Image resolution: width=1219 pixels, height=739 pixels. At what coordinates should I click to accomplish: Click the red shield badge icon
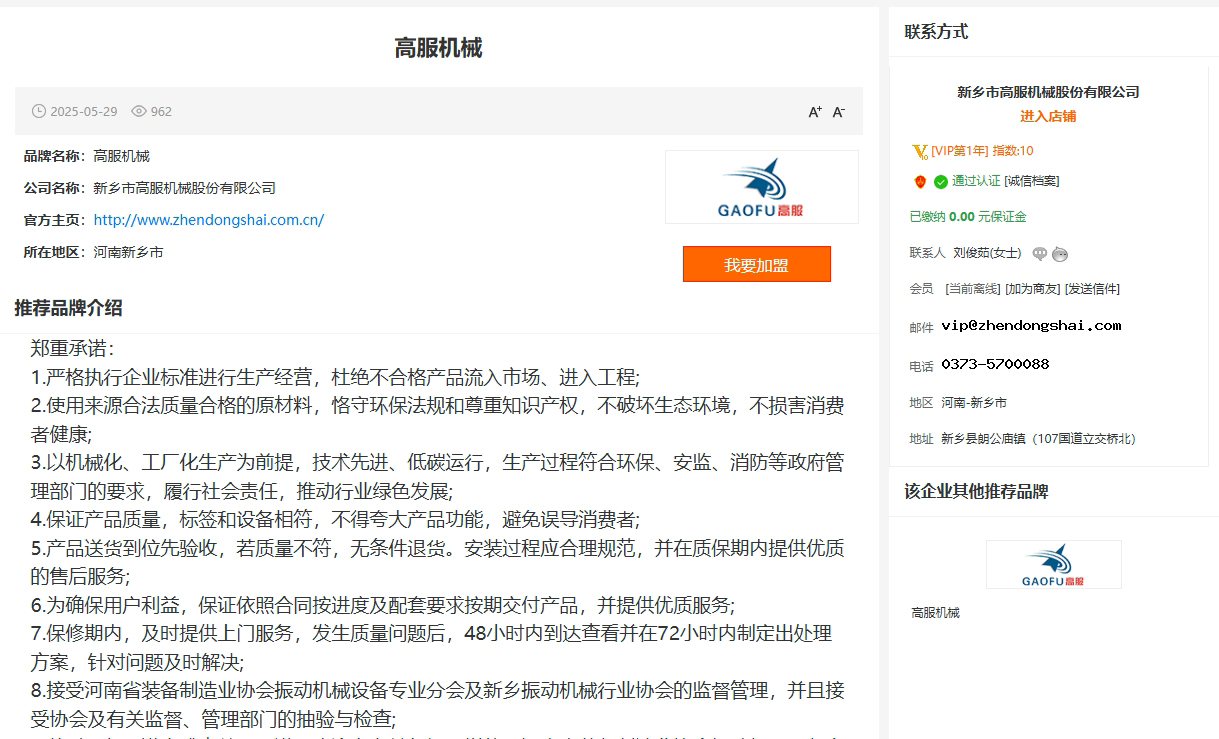pos(920,182)
